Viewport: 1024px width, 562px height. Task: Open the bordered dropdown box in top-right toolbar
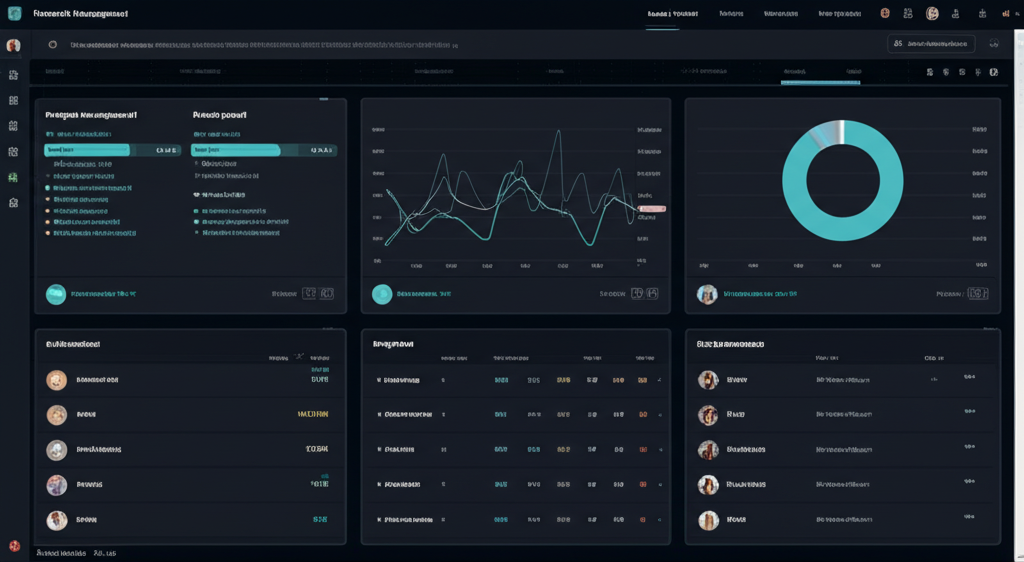coord(930,44)
